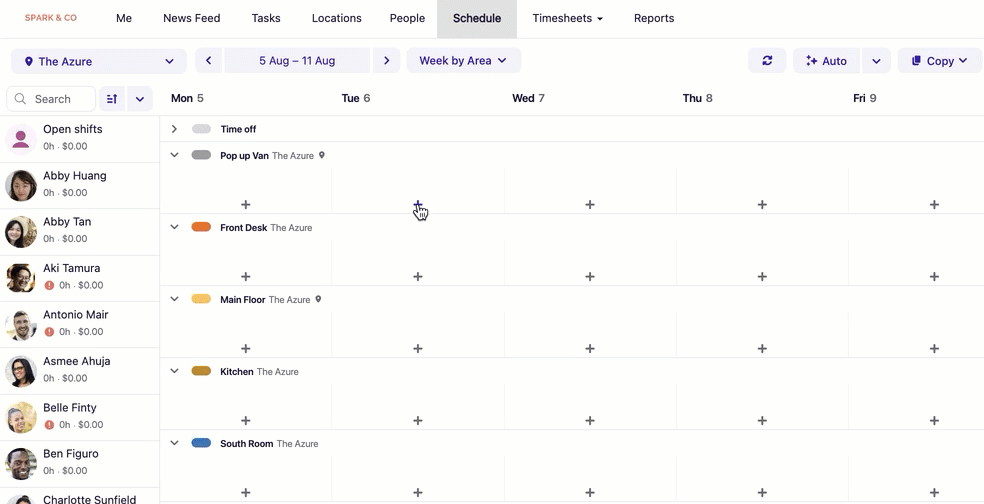
Task: Go to next week arrow
Action: (386, 61)
